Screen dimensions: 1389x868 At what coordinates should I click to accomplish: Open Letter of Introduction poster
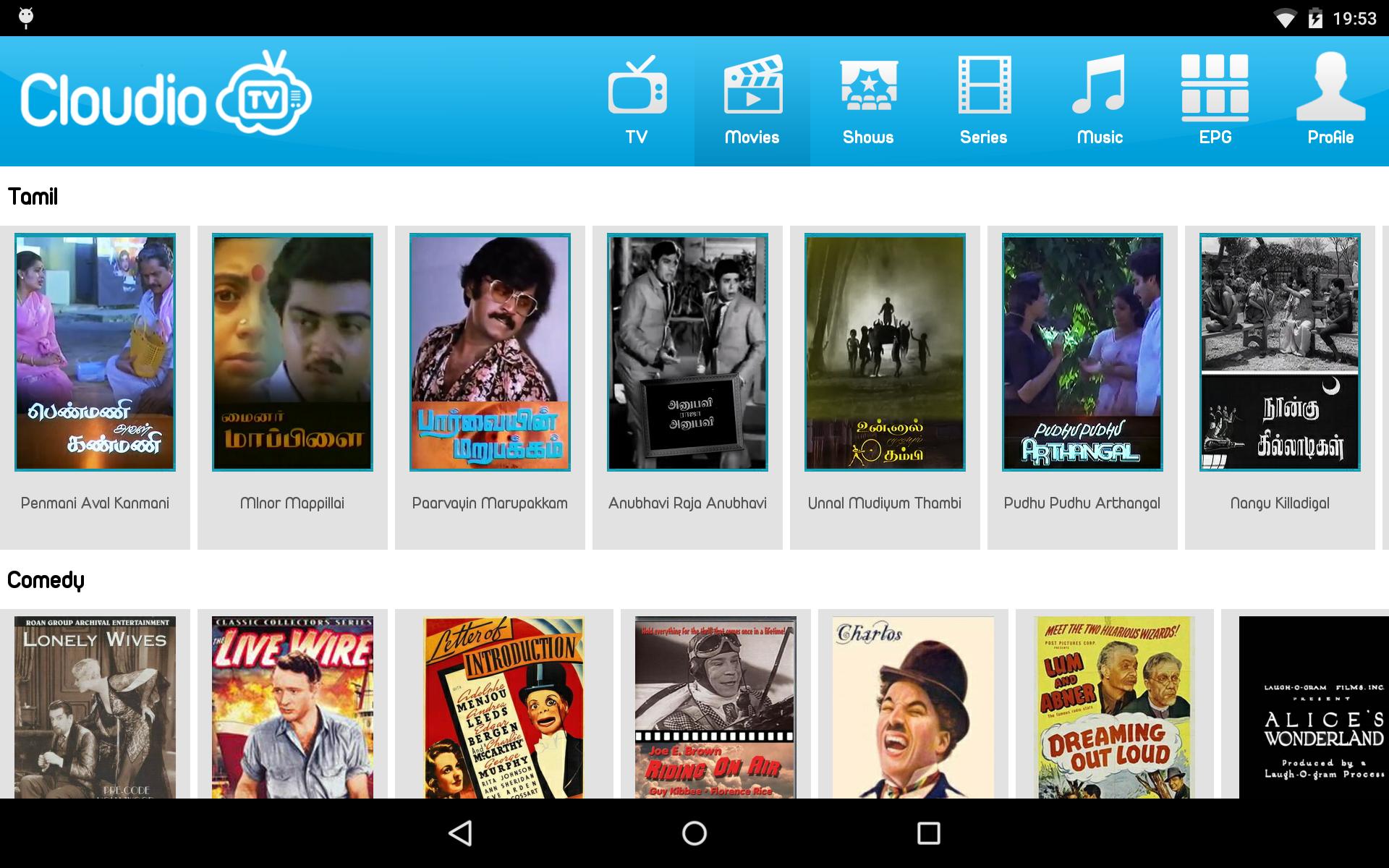[x=504, y=707]
